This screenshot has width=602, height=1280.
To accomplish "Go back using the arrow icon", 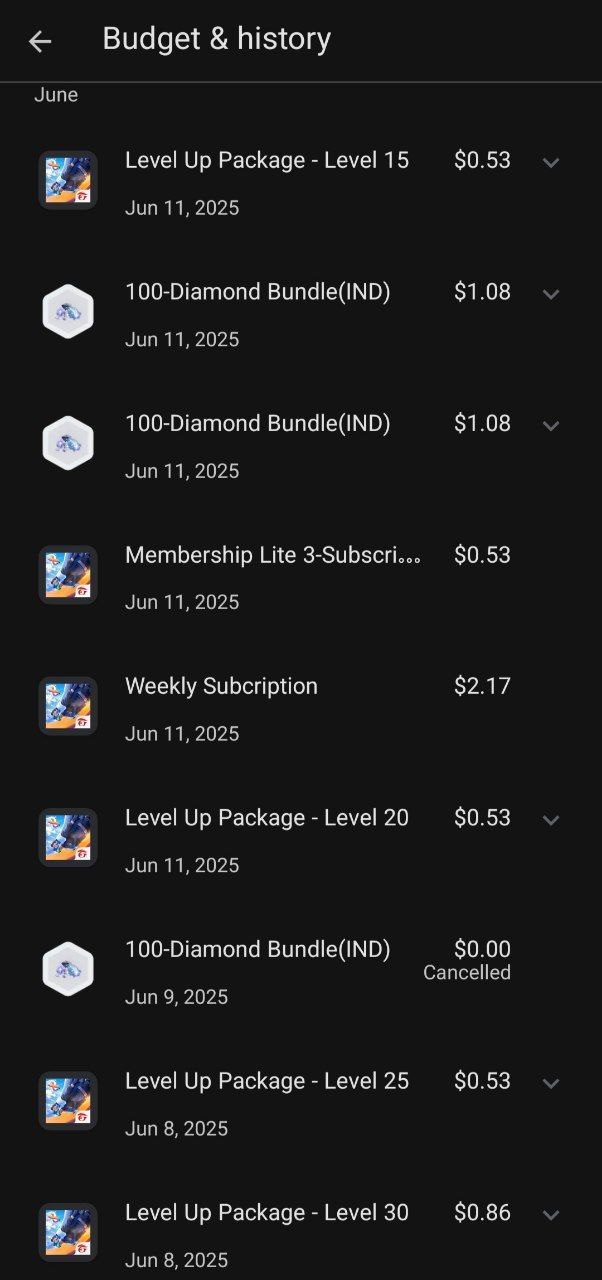I will [x=40, y=41].
